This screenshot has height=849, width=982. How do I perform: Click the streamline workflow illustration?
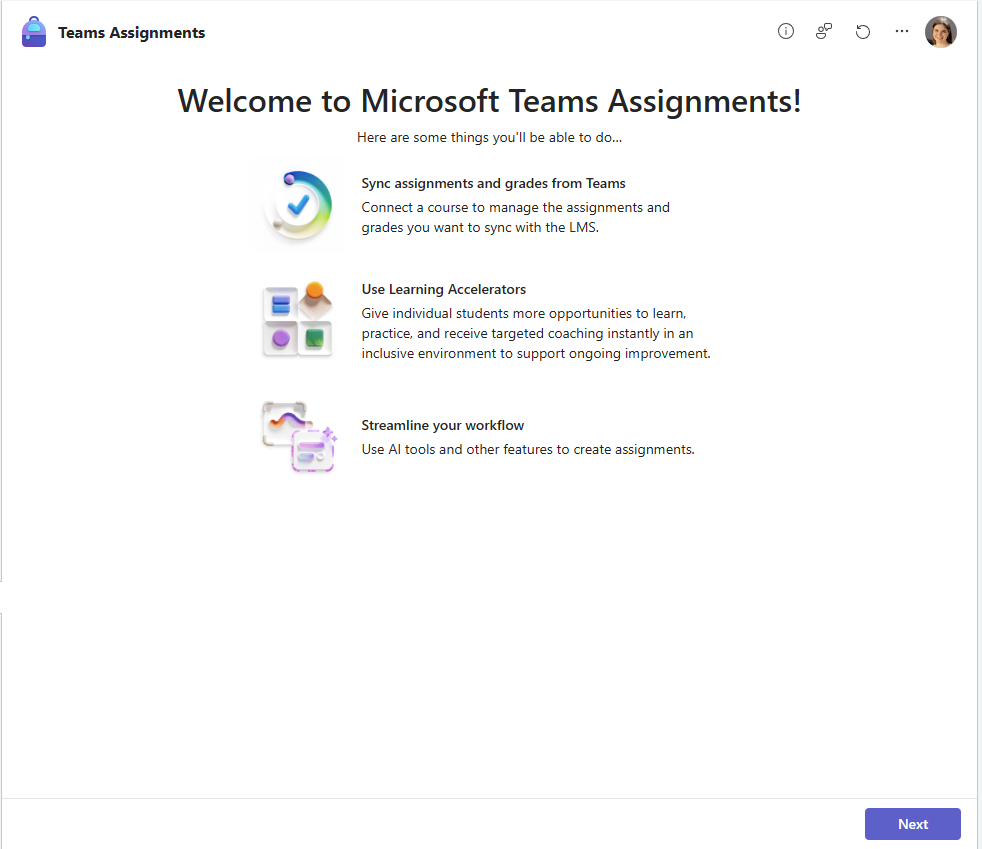click(299, 437)
